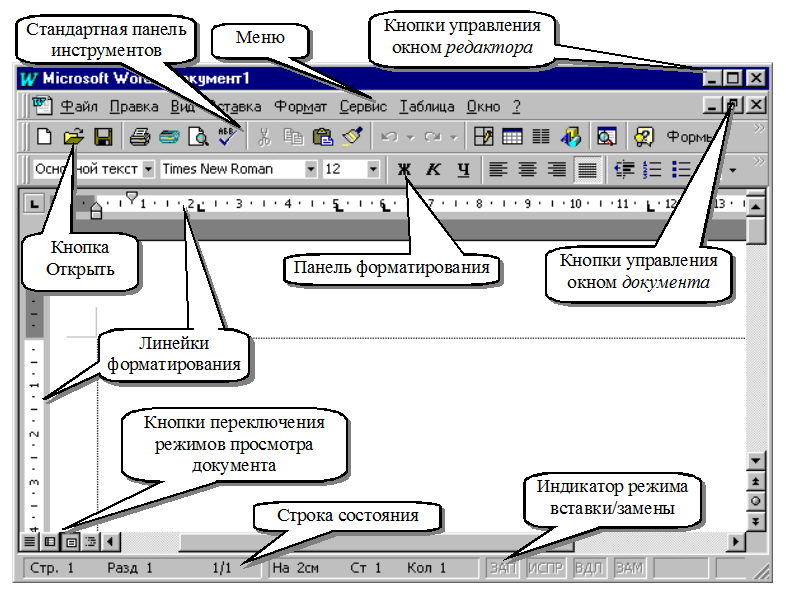Redo the last undone action
This screenshot has height=591, width=786.
click(433, 136)
